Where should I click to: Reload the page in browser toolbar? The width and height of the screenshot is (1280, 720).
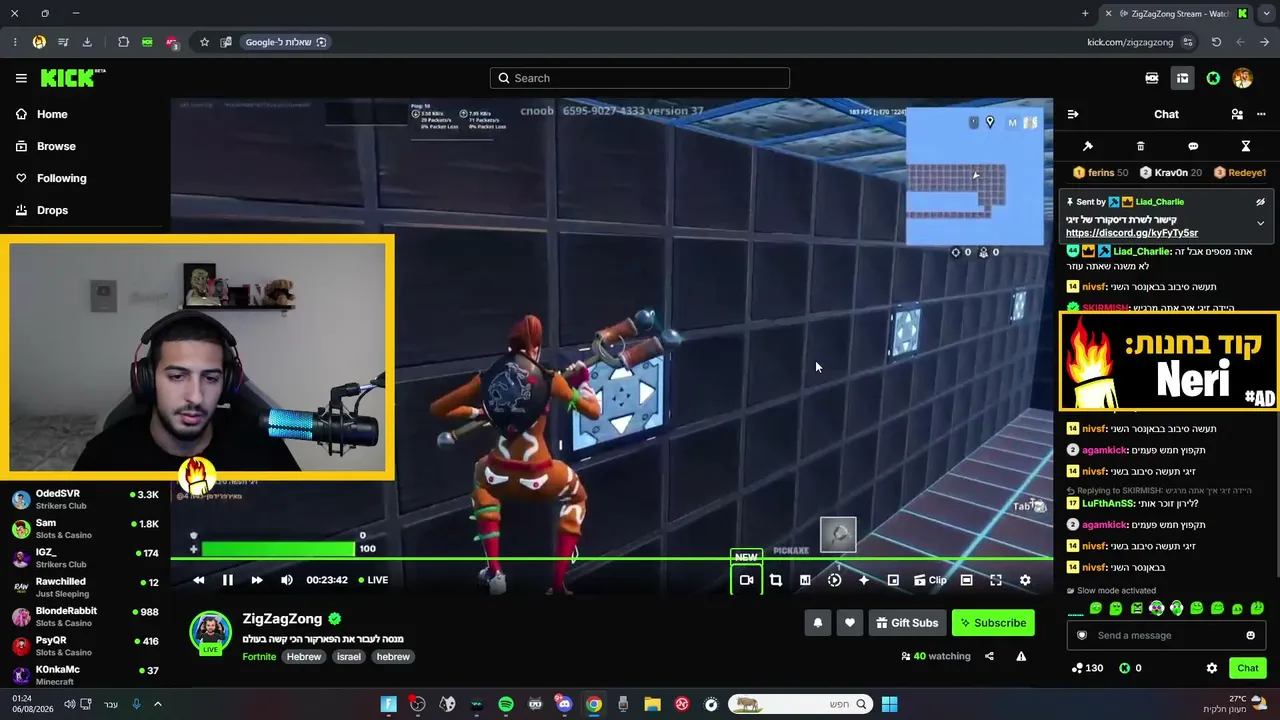[1216, 42]
